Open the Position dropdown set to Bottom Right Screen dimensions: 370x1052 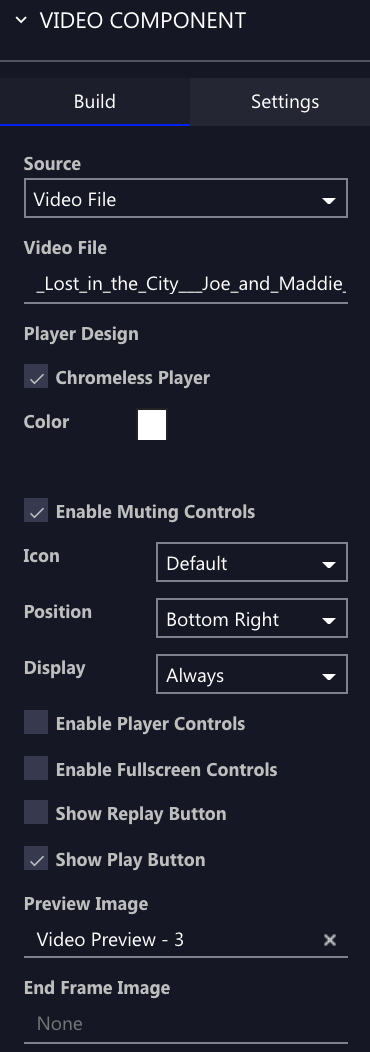(x=252, y=619)
